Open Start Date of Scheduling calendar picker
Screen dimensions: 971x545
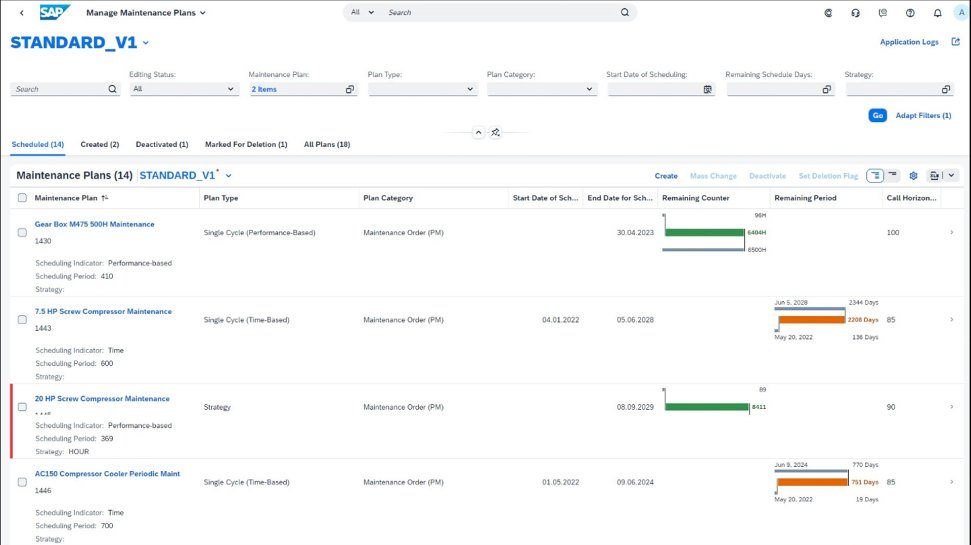tap(707, 89)
